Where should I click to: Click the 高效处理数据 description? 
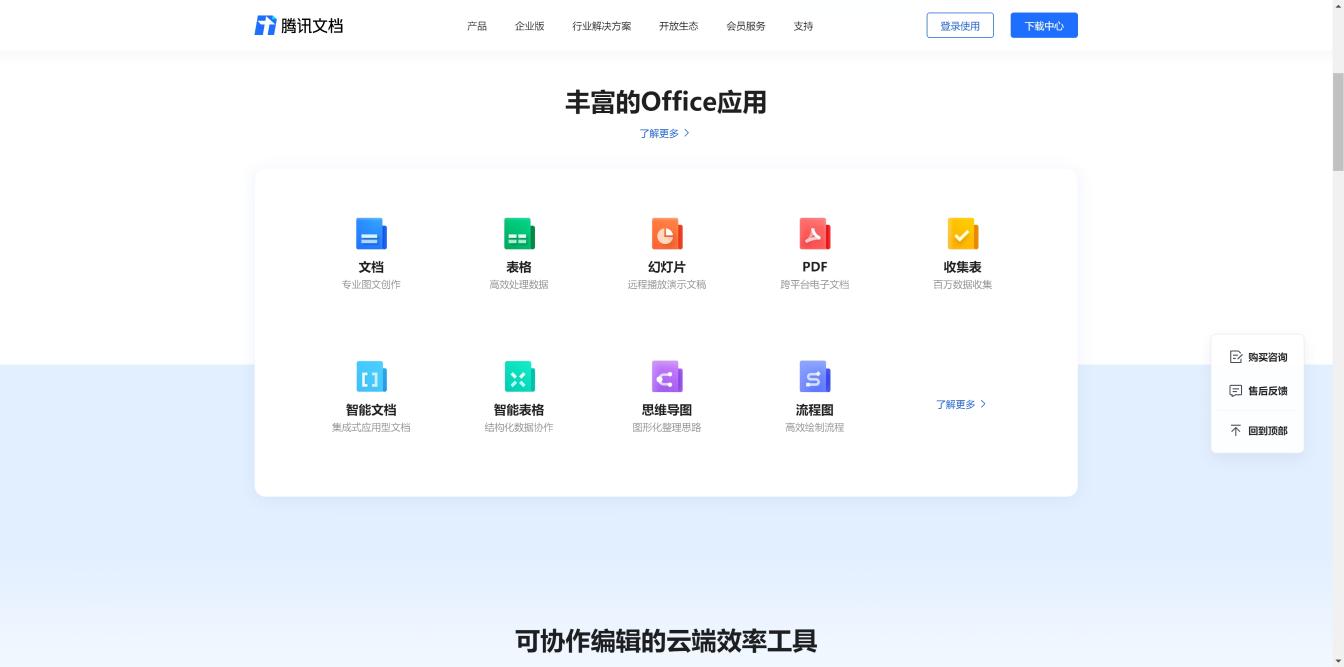pos(519,285)
